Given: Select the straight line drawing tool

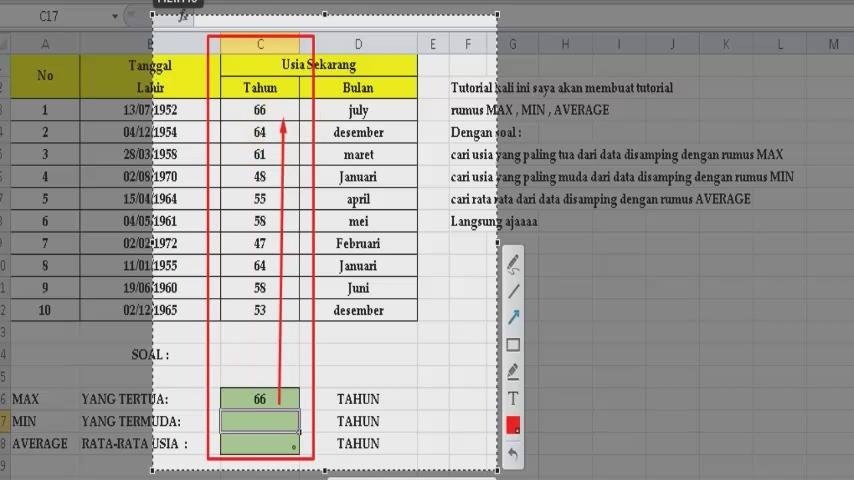Looking at the screenshot, I should tap(513, 291).
